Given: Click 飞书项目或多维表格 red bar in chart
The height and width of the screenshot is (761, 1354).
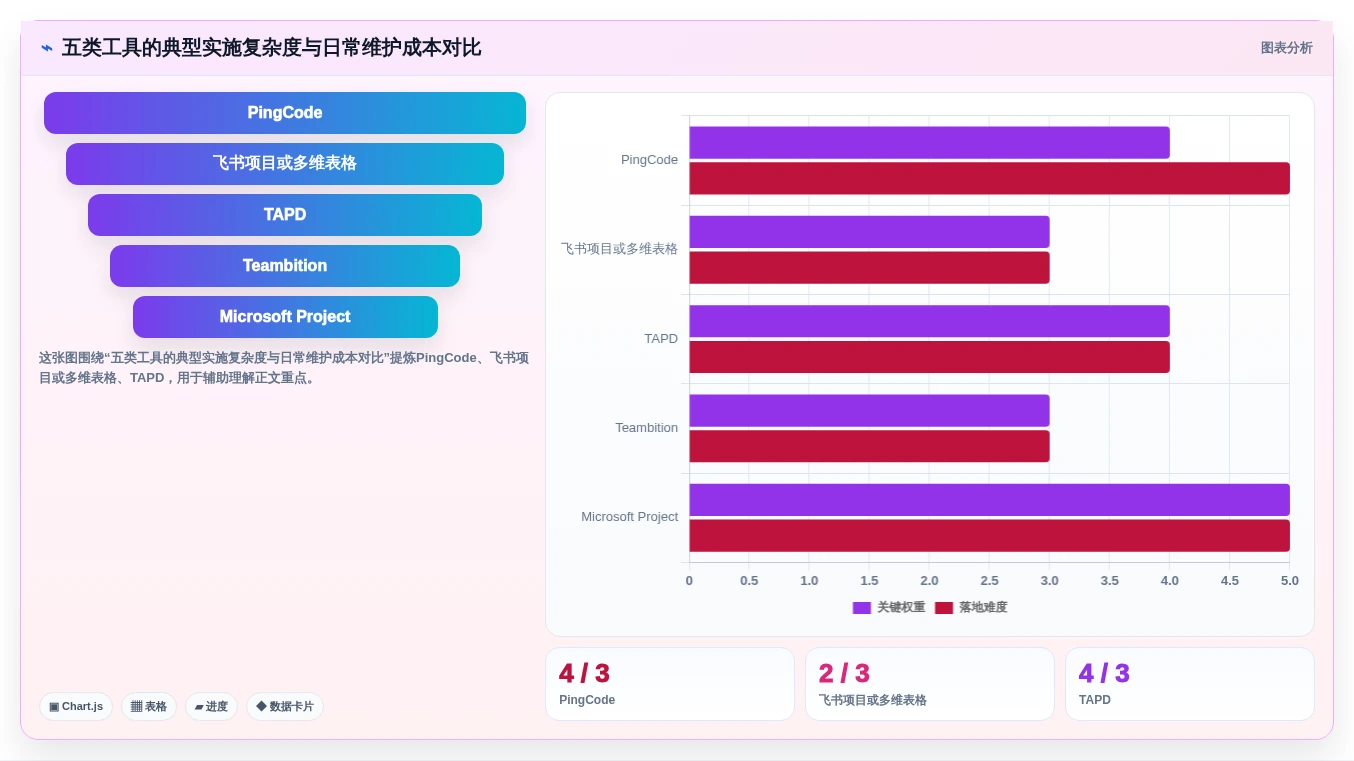Looking at the screenshot, I should (869, 268).
